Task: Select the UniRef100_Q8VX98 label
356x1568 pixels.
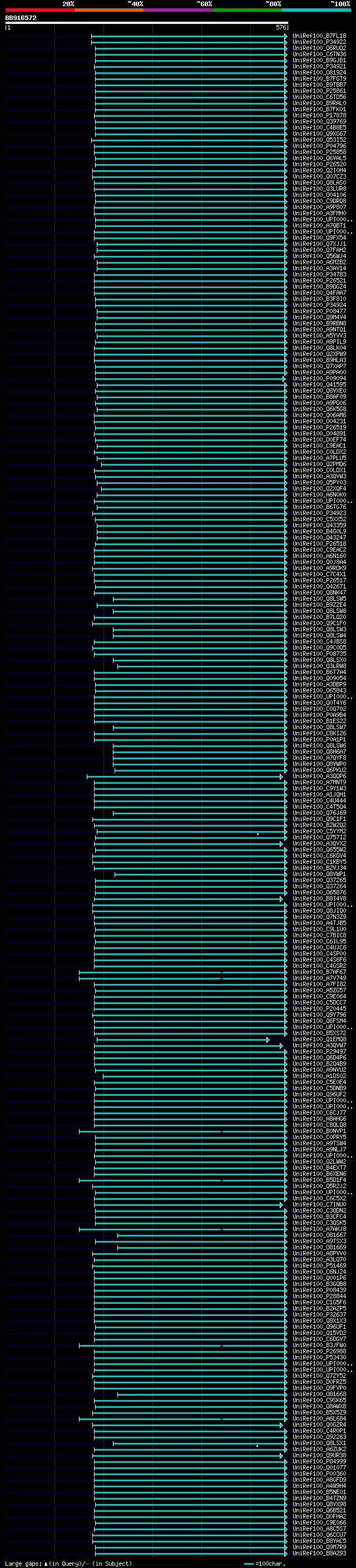Action: pyautogui.click(x=319, y=1504)
